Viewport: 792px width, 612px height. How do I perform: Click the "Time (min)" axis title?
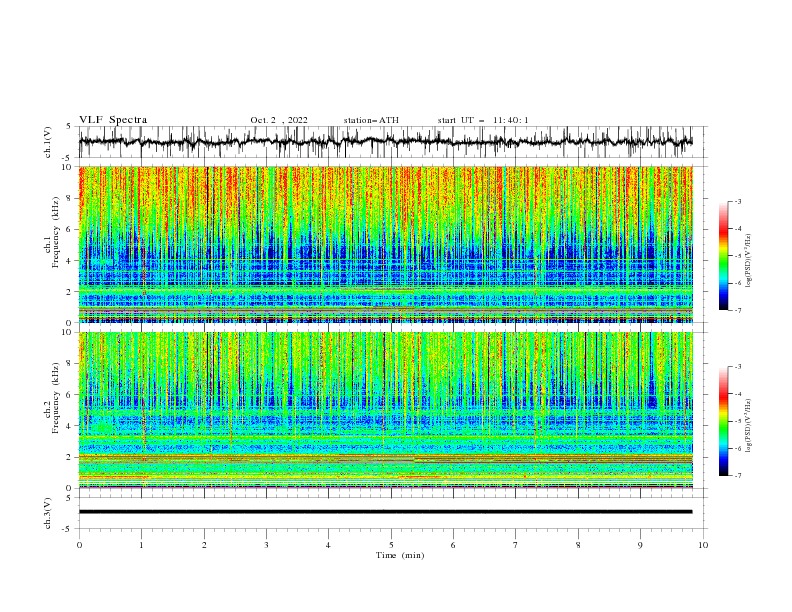[400, 555]
